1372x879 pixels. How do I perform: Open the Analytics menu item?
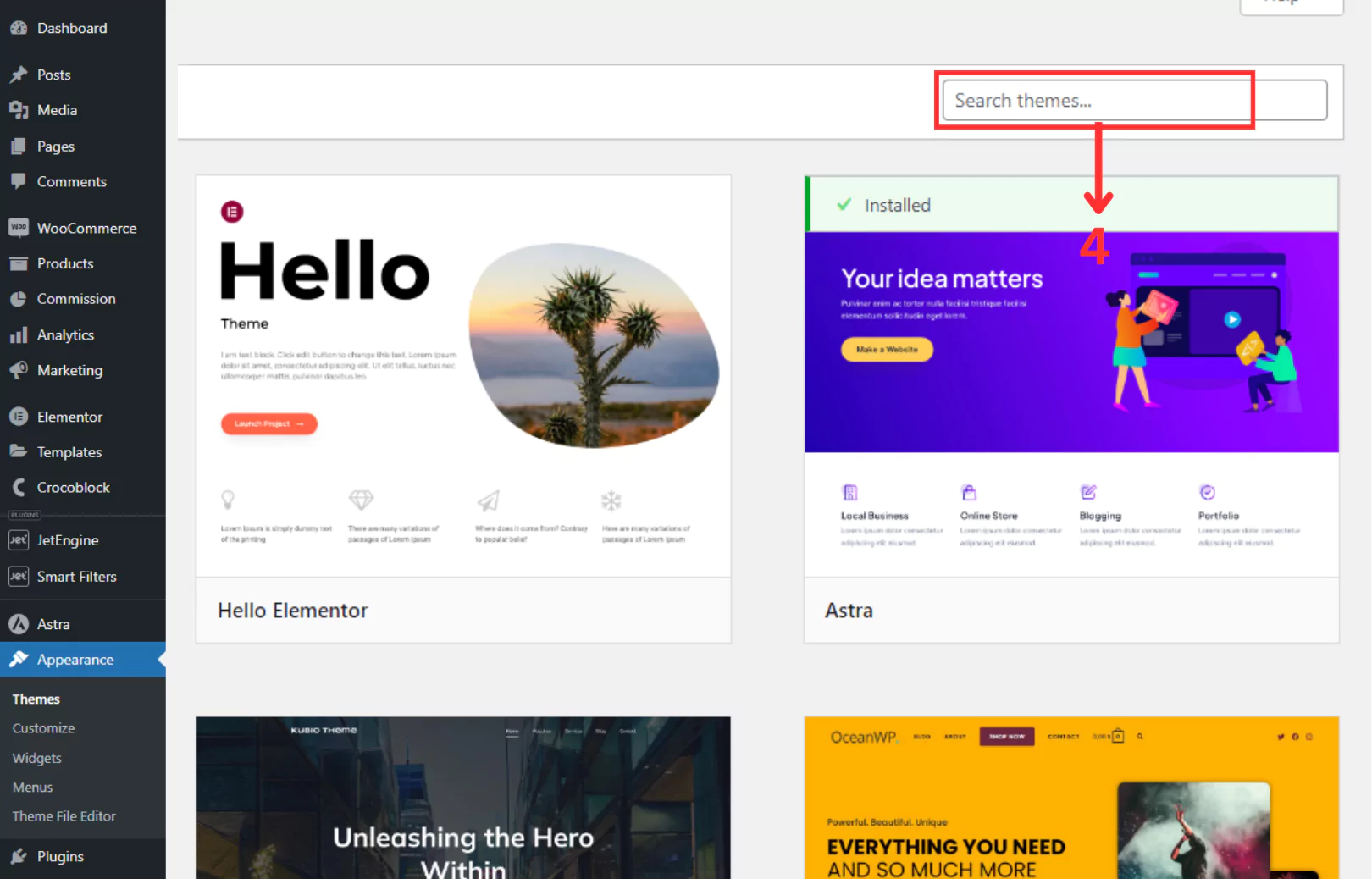(83, 335)
